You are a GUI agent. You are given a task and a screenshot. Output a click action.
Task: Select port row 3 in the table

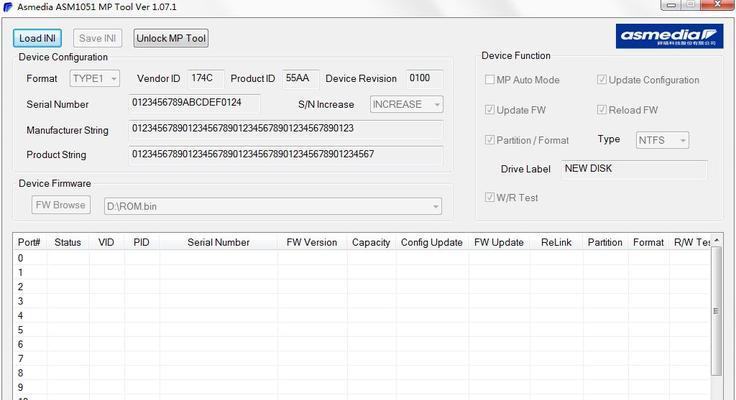point(361,301)
